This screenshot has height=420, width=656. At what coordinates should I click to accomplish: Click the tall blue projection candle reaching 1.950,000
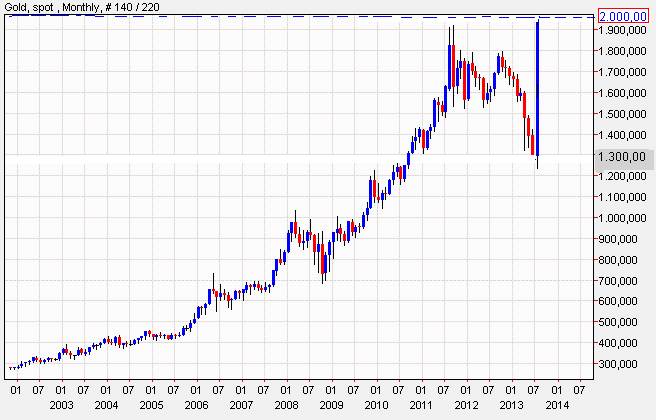click(537, 89)
